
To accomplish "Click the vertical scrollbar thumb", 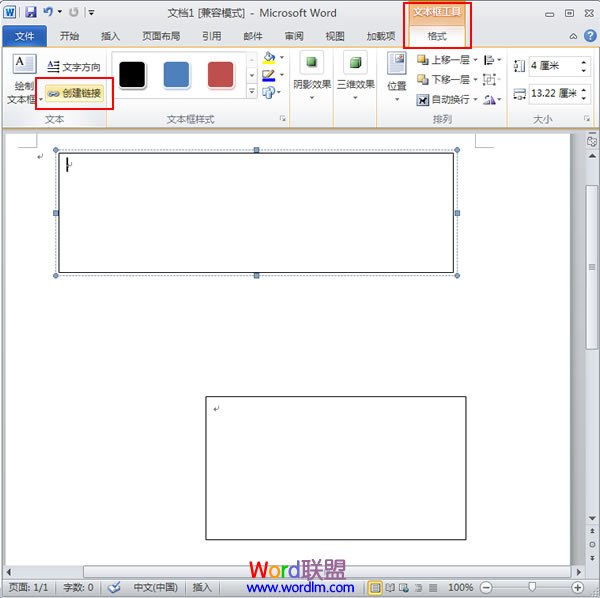I will coord(592,266).
